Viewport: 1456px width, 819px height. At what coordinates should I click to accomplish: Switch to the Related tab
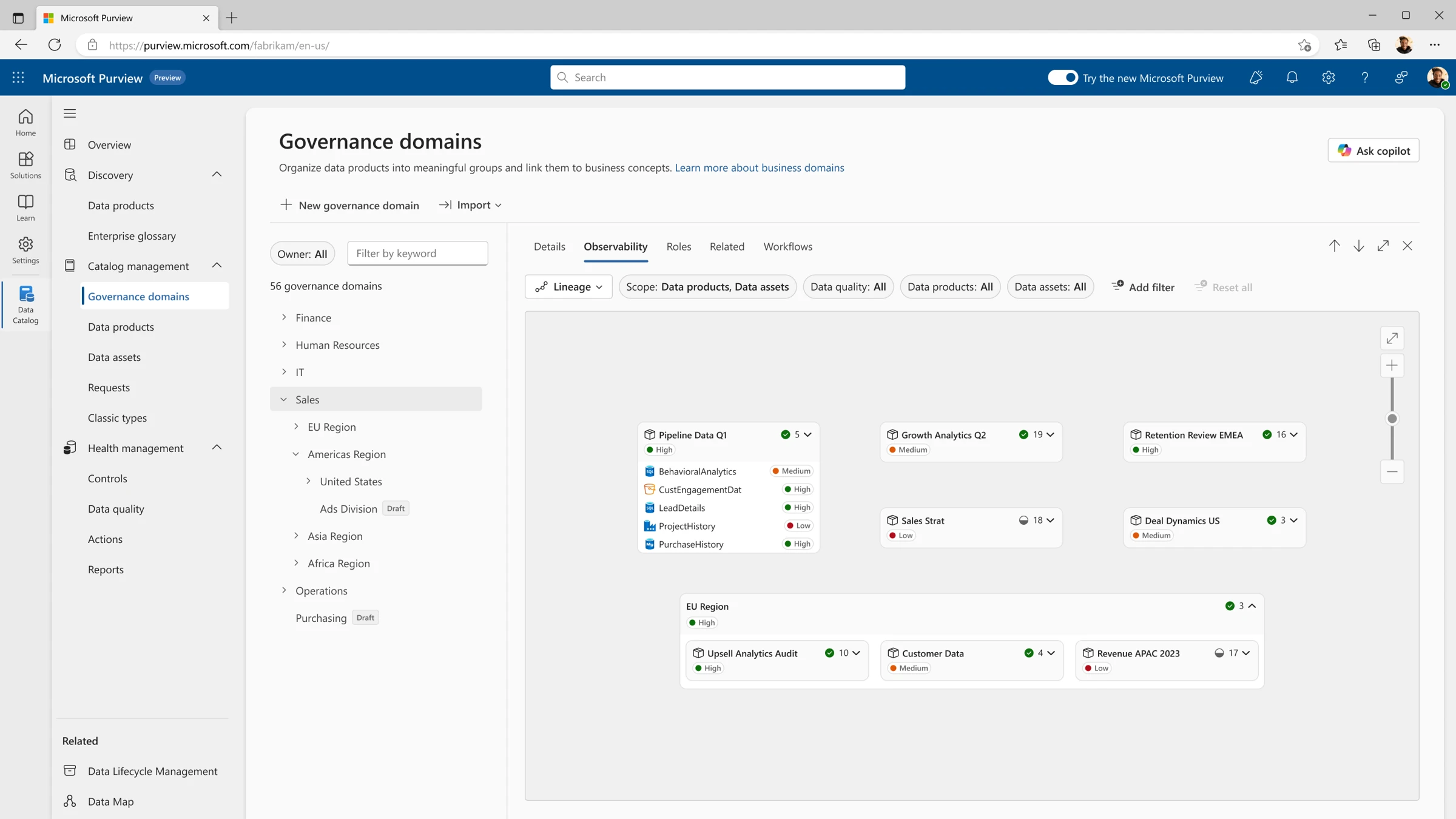pos(727,246)
